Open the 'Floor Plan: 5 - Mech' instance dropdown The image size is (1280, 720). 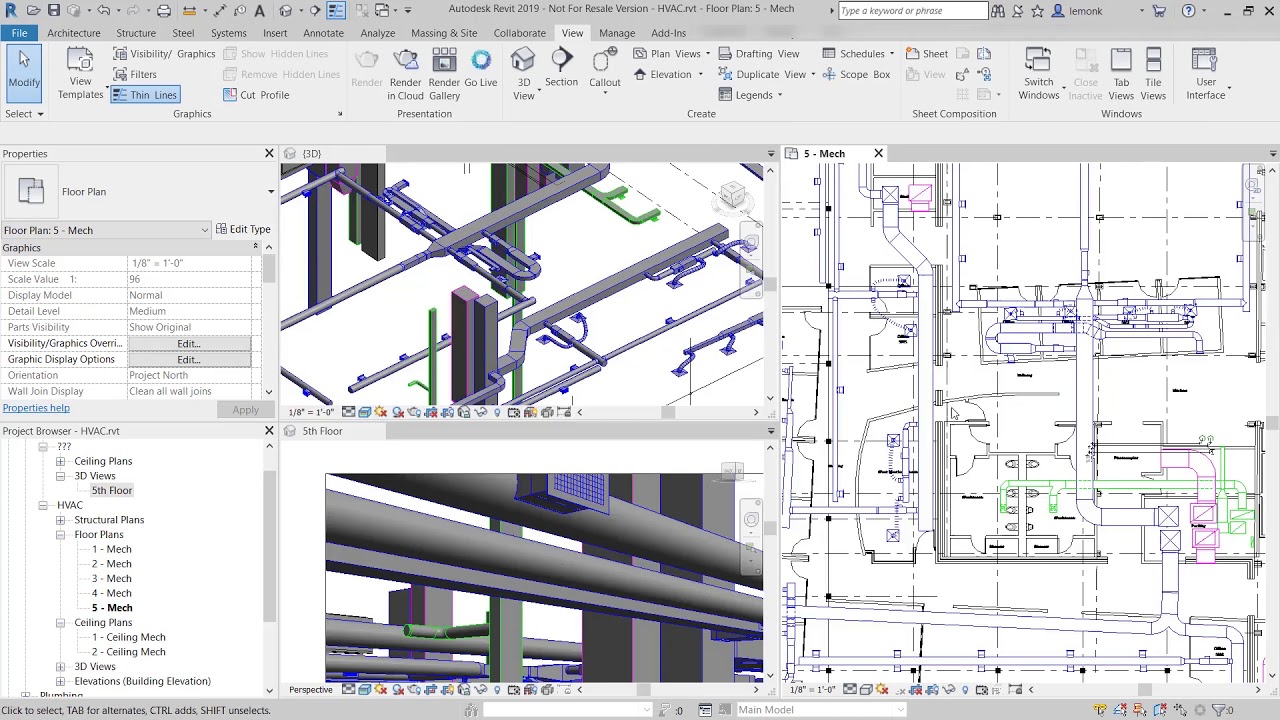coord(106,230)
